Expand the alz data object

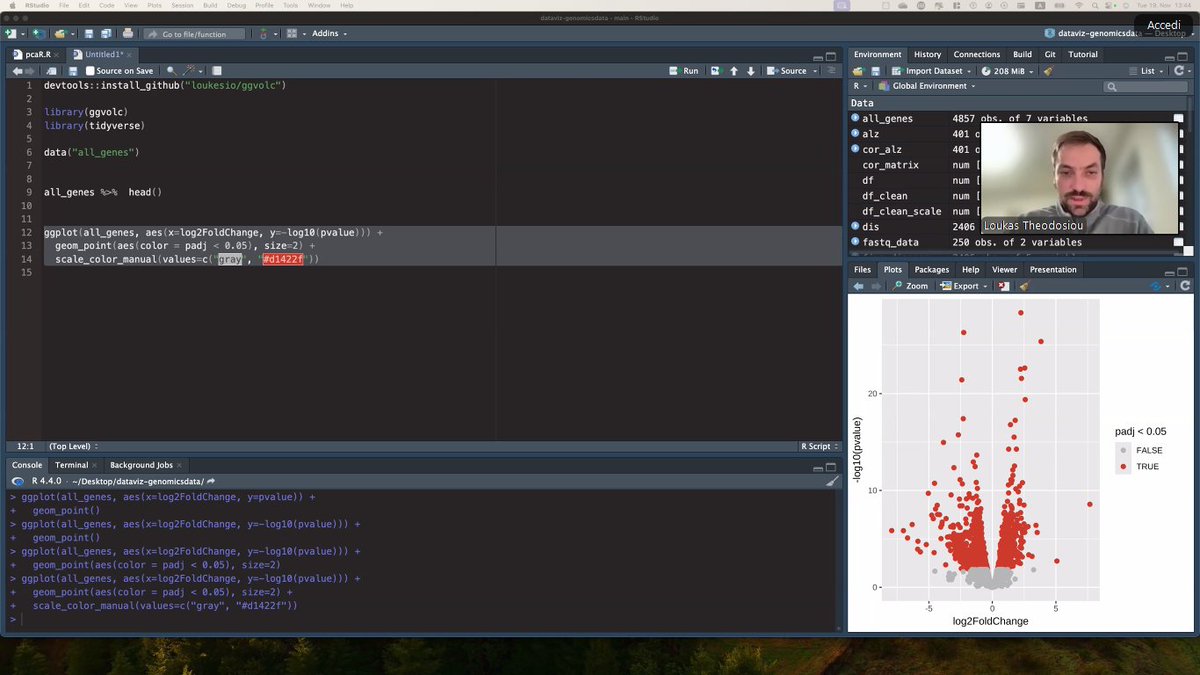[x=855, y=133]
